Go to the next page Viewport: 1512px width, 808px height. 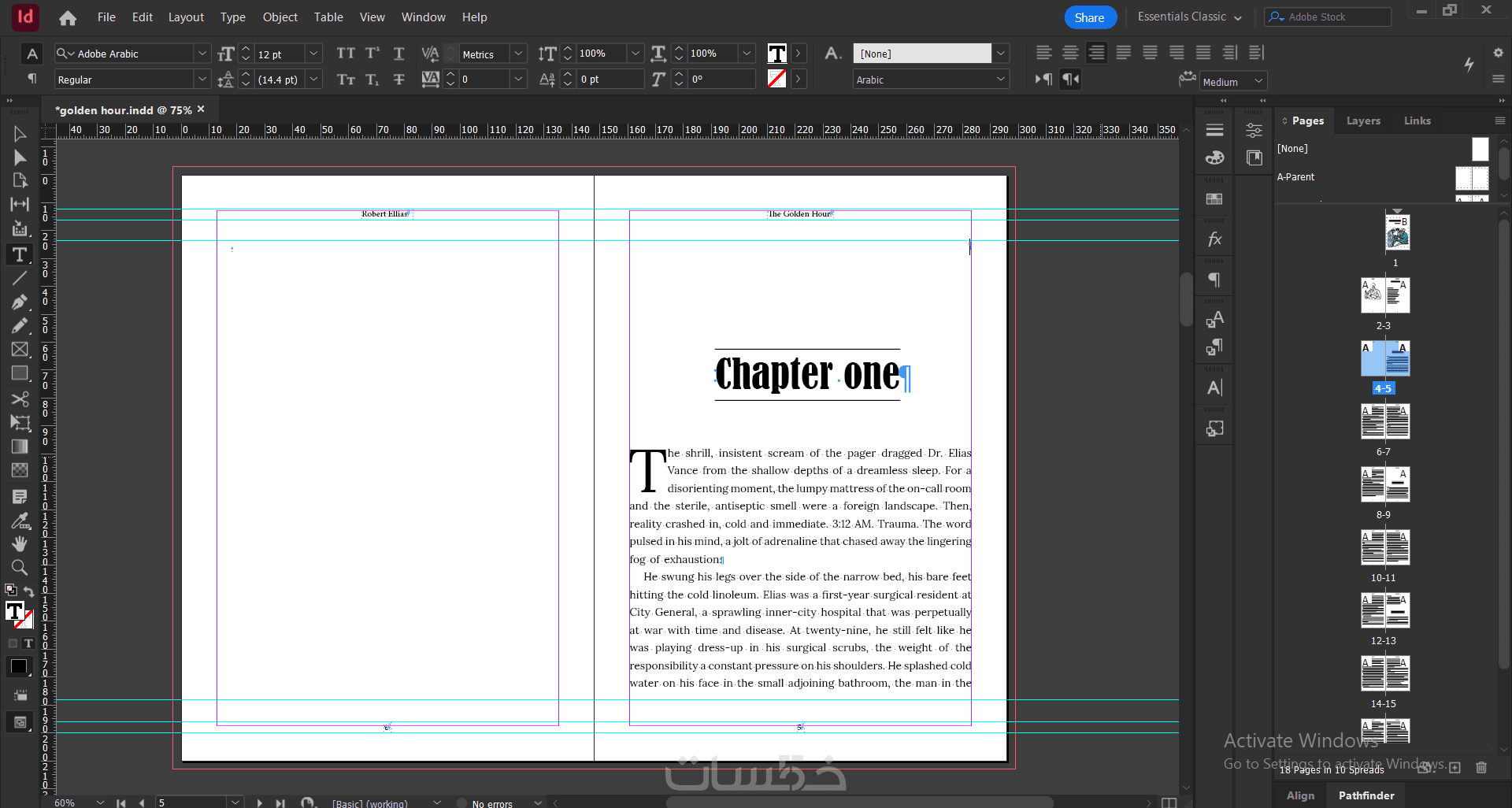[x=260, y=802]
